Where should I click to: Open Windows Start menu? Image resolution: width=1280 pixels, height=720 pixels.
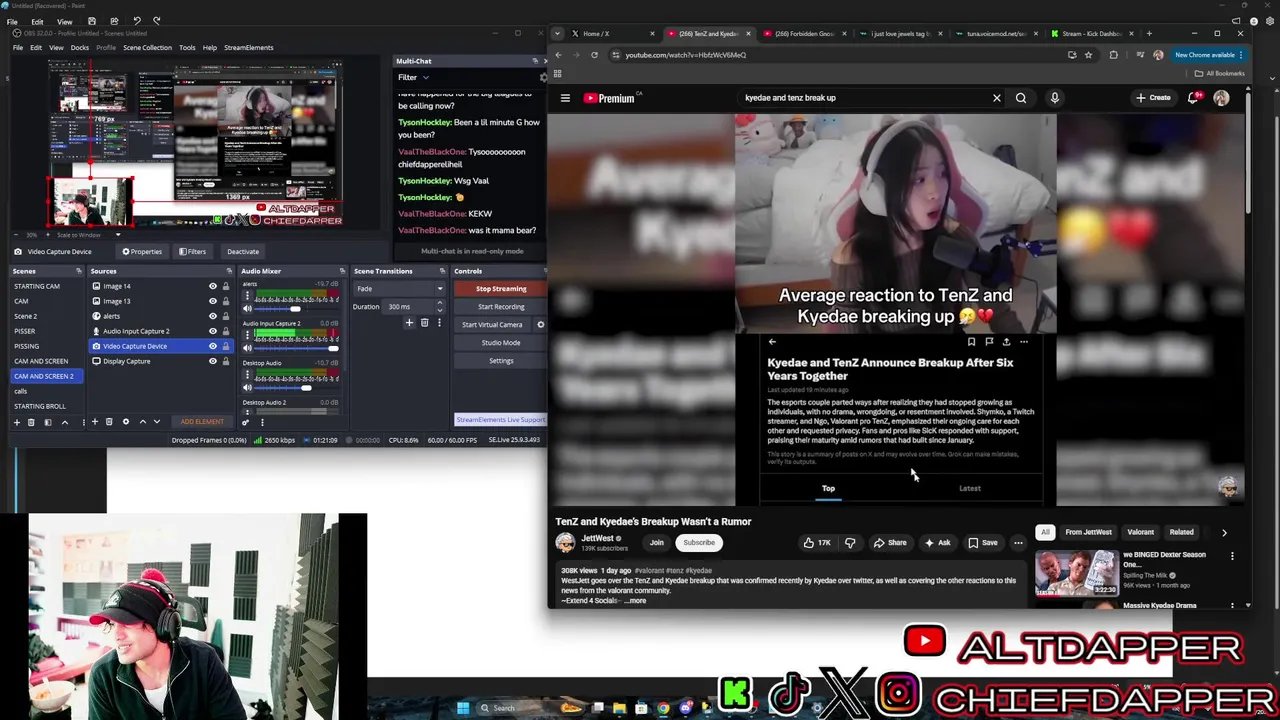pyautogui.click(x=463, y=708)
